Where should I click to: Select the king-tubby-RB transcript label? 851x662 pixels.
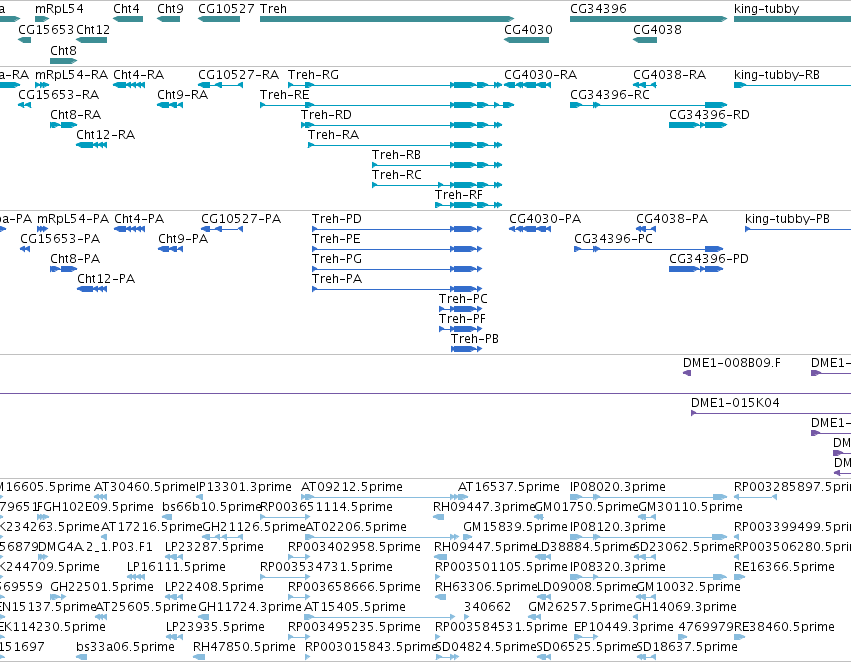click(777, 74)
